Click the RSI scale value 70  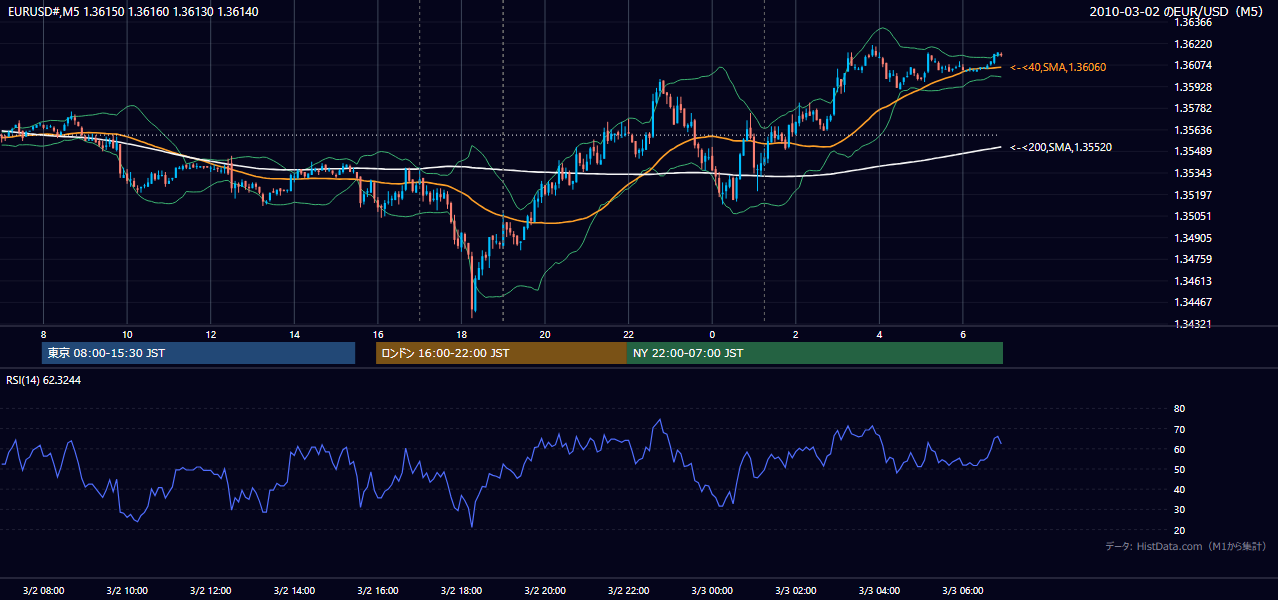1179,429
